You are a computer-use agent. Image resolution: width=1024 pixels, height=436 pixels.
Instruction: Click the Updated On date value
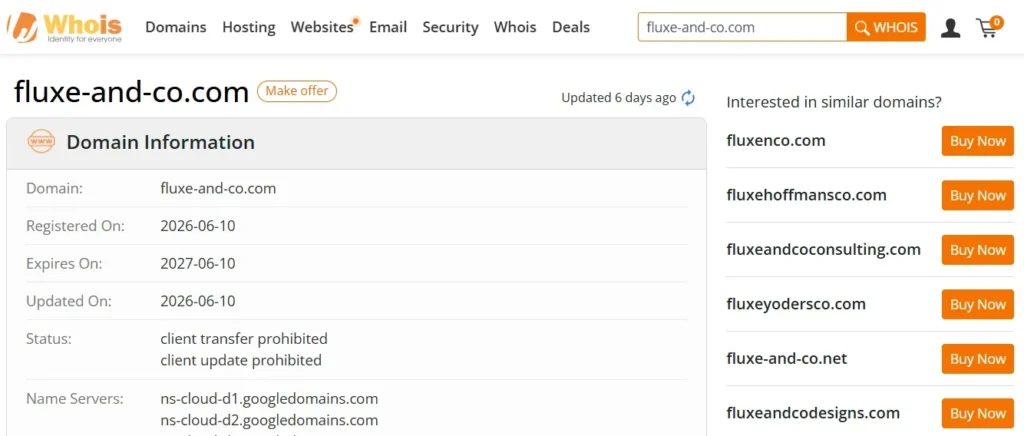[198, 302]
